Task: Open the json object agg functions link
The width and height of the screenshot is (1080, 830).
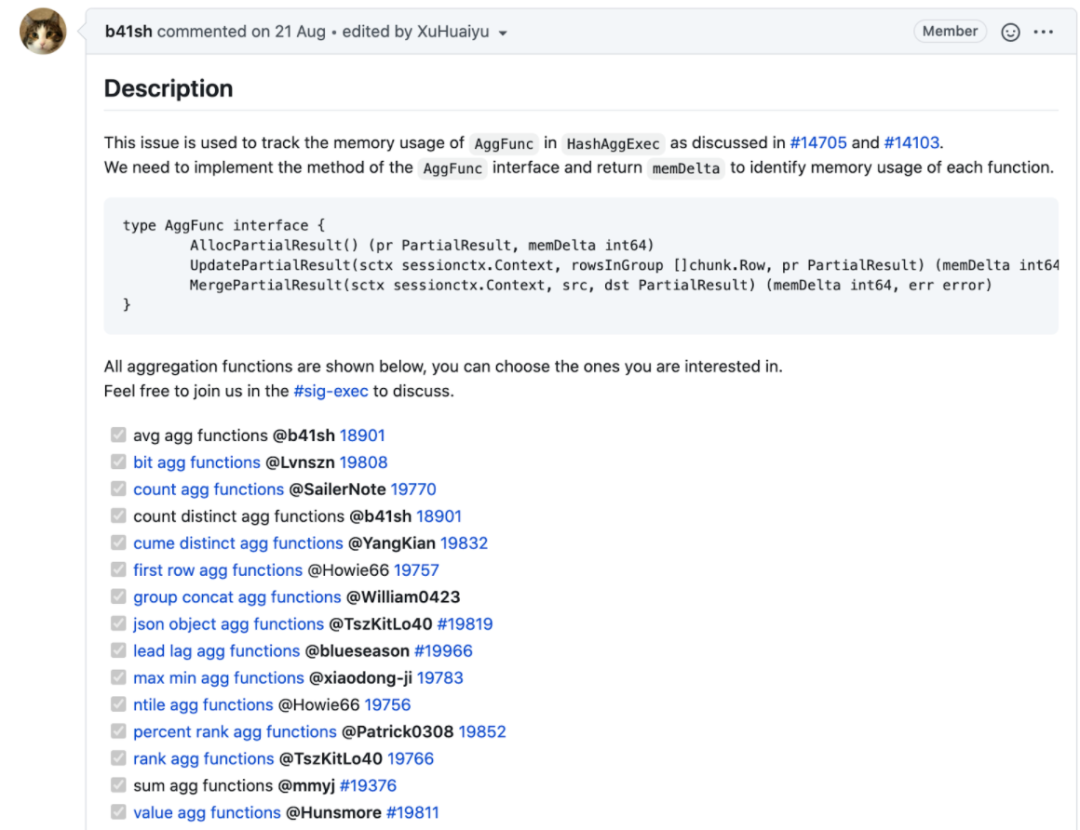Action: coord(228,624)
